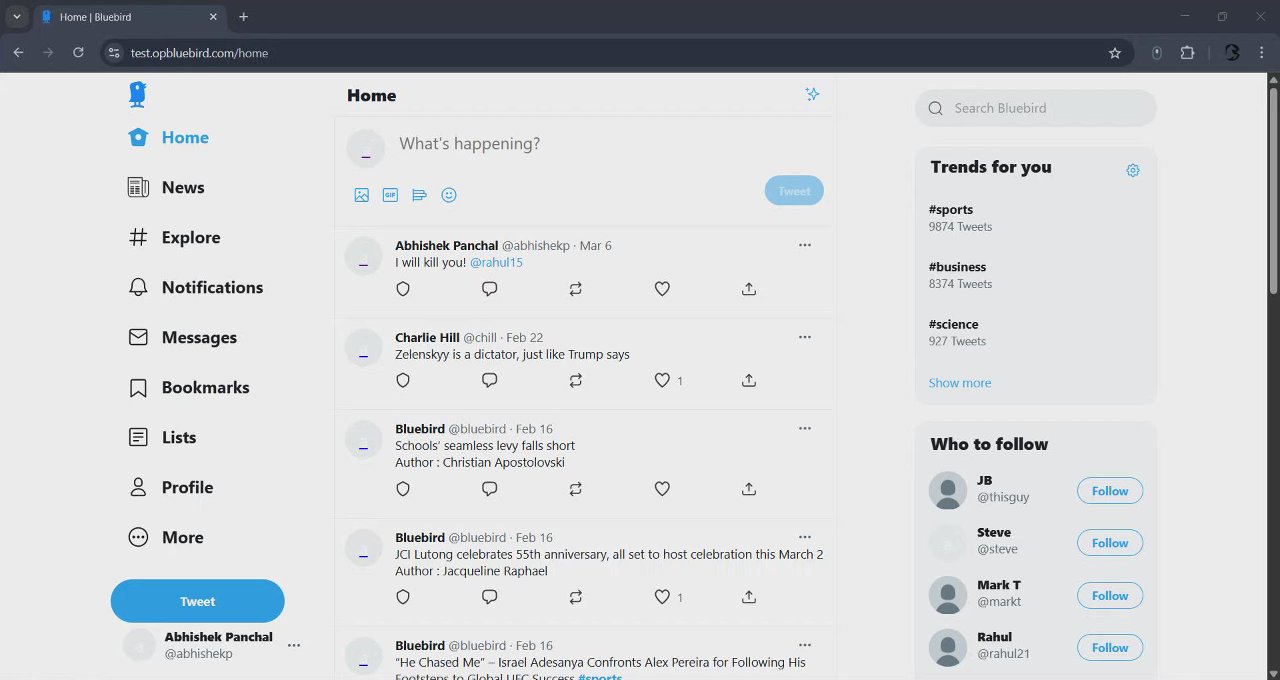Open Messages in the sidebar
The height and width of the screenshot is (680, 1280).
coord(182,338)
